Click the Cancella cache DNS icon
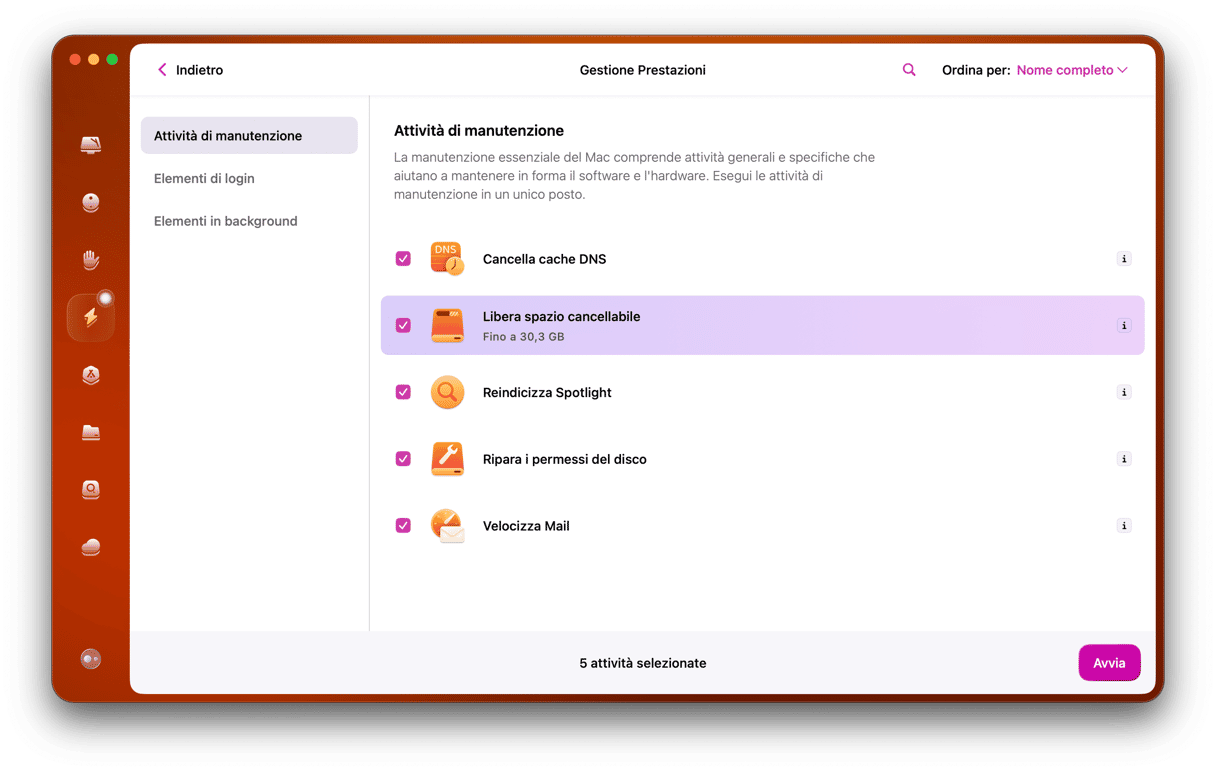Screen dimensions: 1216x771 (447, 259)
